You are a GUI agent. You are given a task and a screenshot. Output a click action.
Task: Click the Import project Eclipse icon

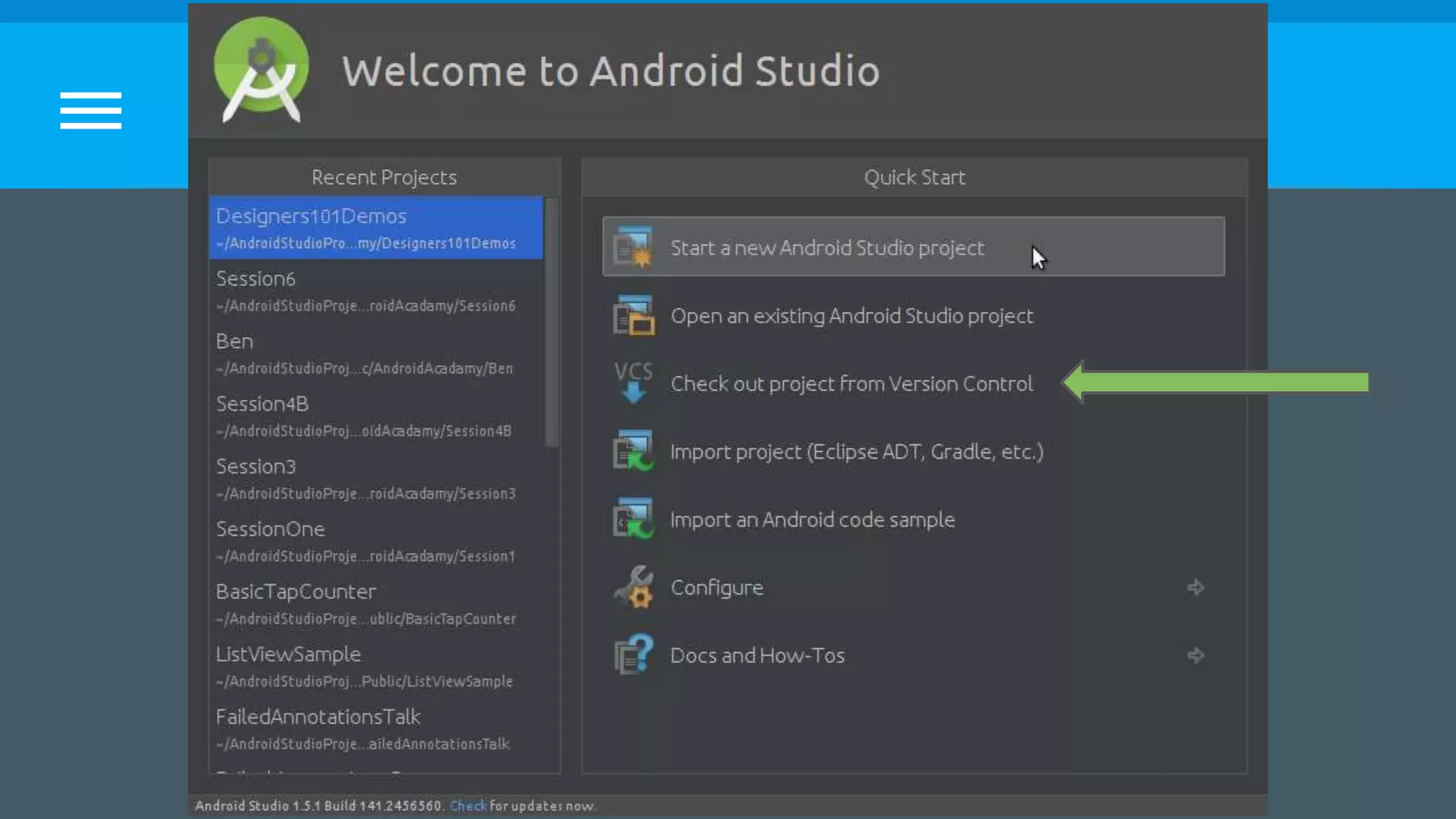tap(633, 451)
